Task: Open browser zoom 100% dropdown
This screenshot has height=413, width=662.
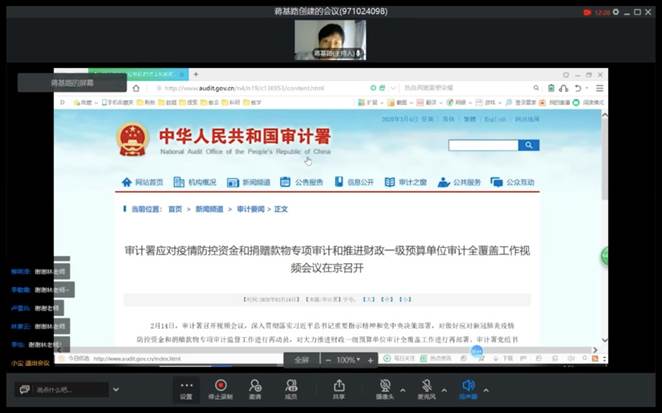Action: pyautogui.click(x=349, y=360)
